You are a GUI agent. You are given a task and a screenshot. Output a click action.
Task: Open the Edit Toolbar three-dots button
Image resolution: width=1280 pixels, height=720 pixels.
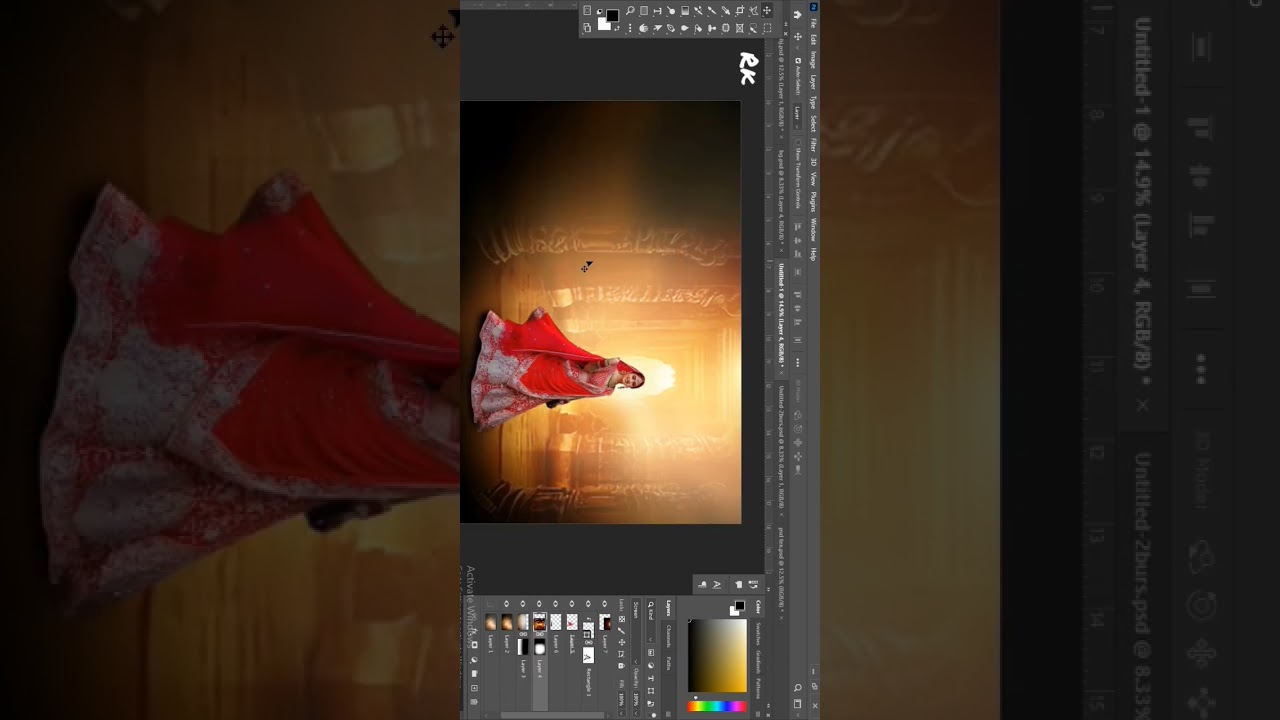coord(630,28)
